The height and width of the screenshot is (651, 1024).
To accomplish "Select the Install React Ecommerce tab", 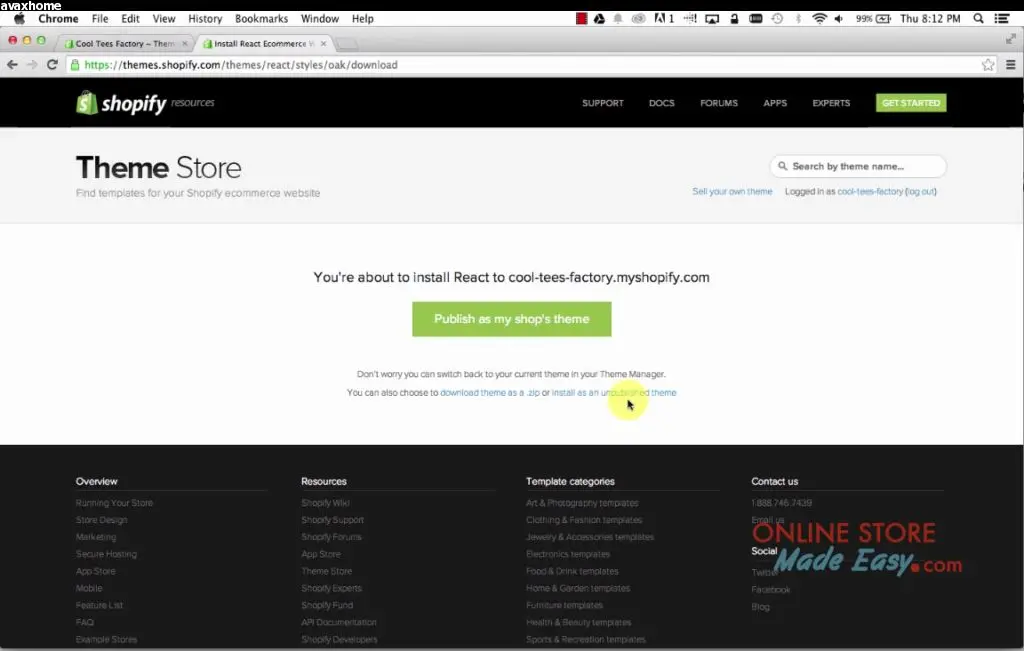I will [264, 44].
